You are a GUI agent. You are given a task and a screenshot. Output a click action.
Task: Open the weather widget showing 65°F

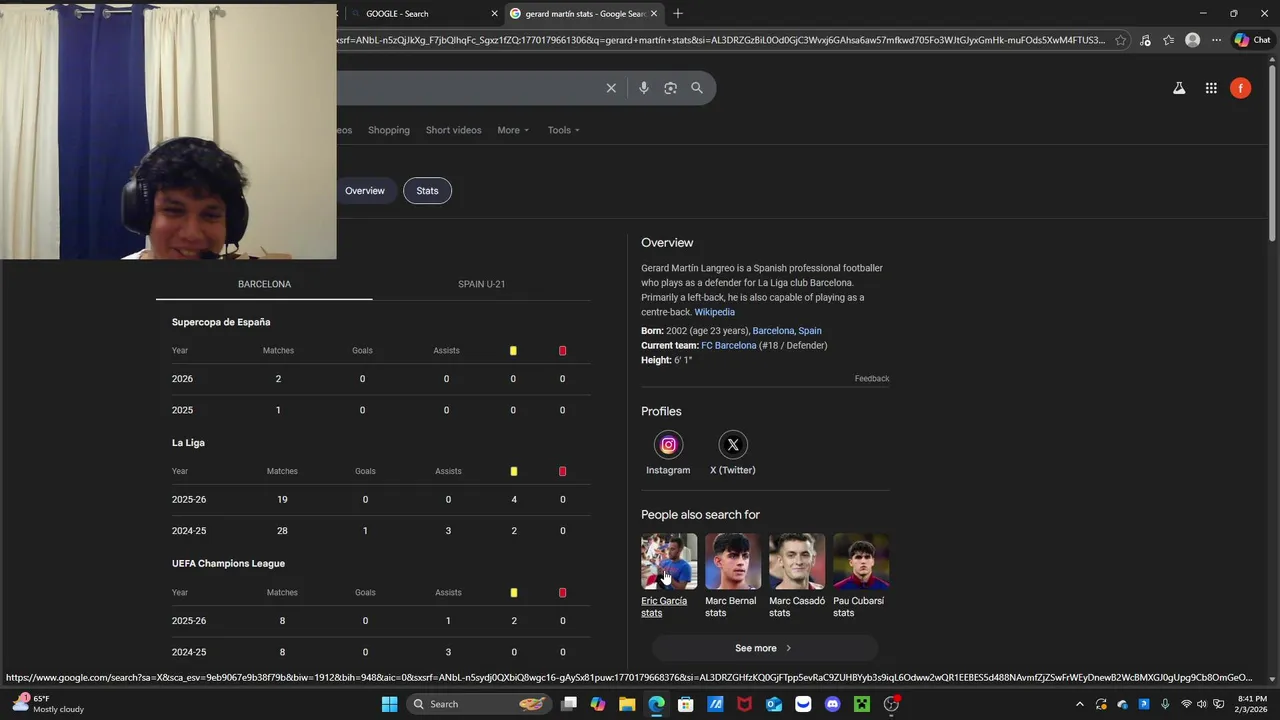pos(48,704)
